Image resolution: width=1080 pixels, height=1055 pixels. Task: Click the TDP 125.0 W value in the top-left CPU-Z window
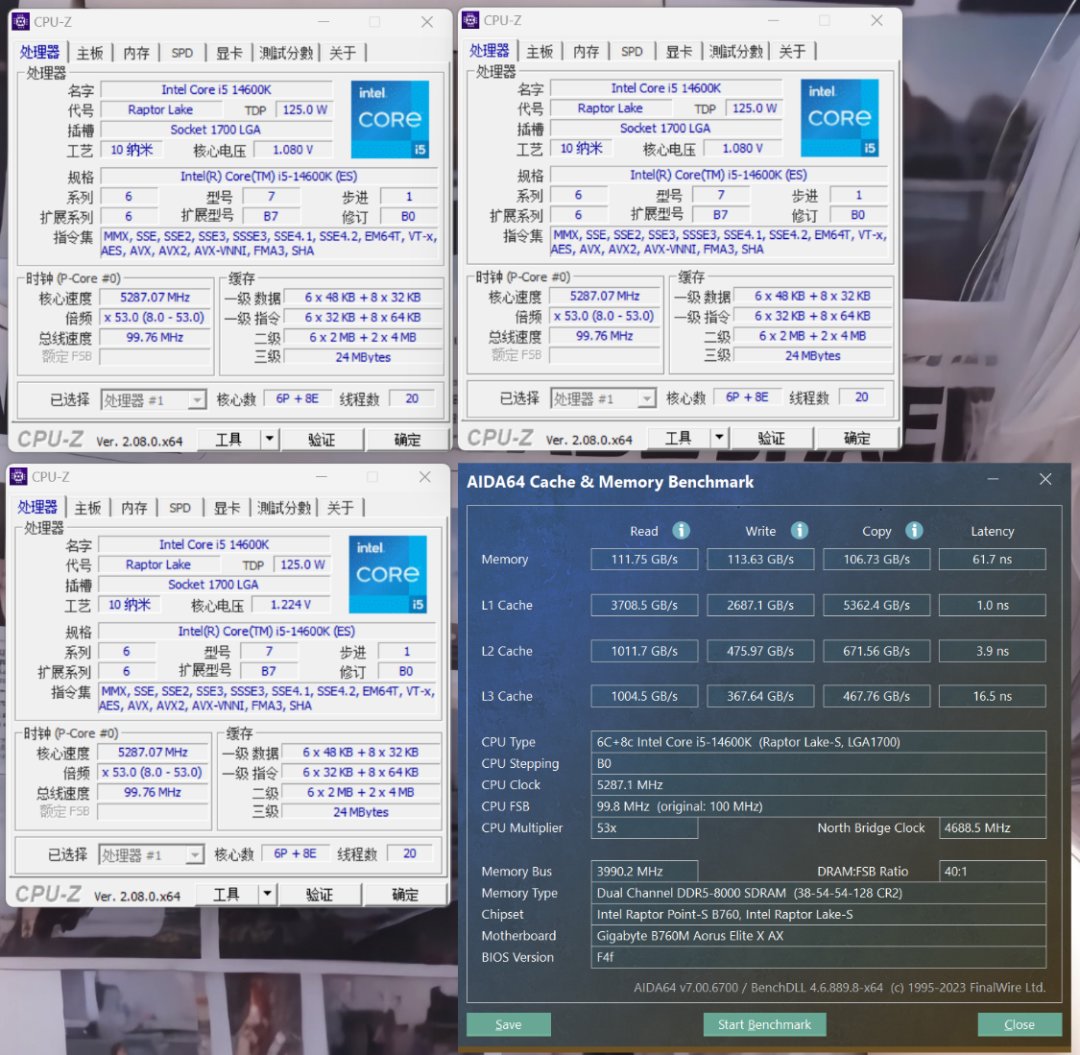[304, 109]
